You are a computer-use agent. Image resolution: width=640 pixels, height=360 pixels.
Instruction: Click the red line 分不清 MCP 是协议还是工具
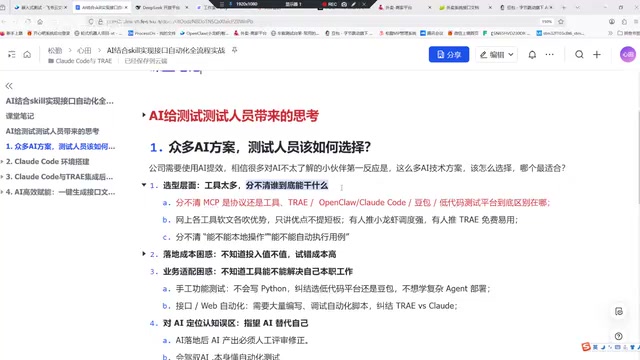(x=363, y=203)
